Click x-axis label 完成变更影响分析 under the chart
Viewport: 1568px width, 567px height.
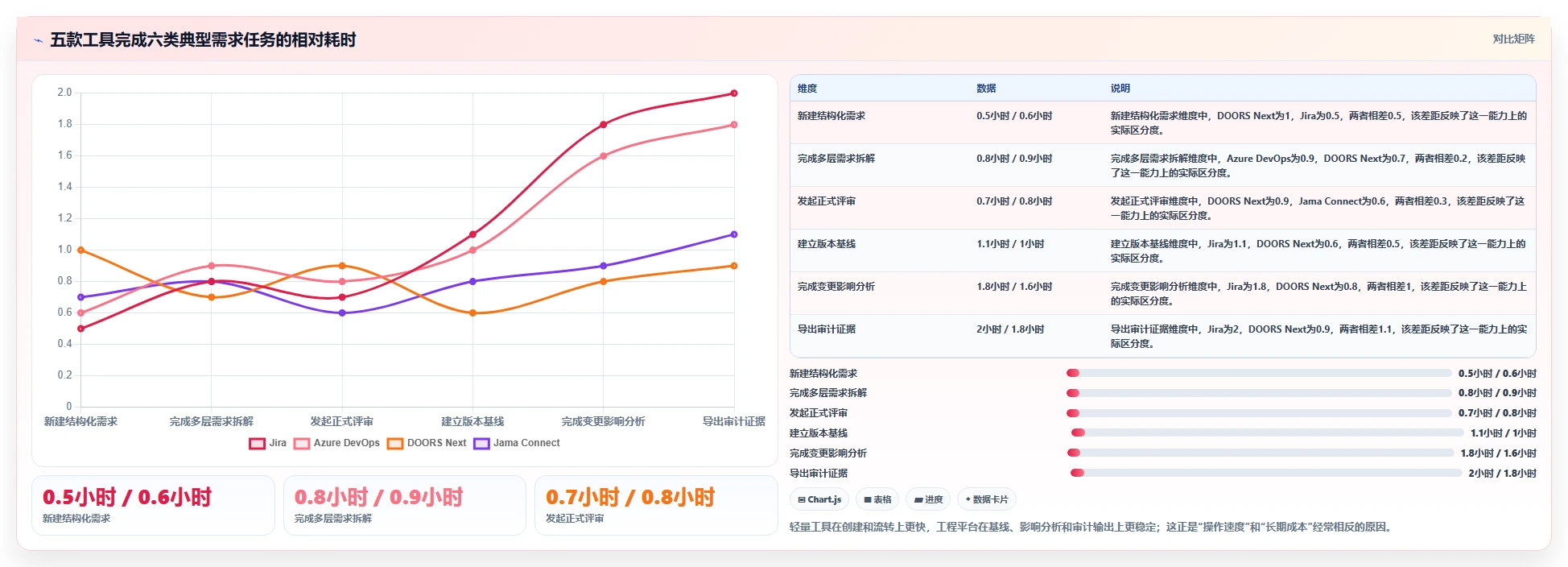pyautogui.click(x=604, y=421)
